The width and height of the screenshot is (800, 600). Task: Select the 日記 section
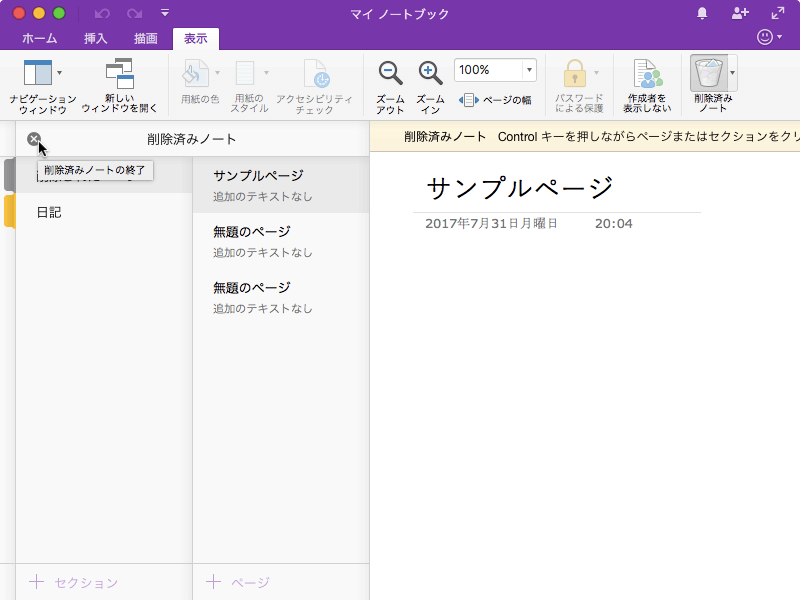point(49,212)
